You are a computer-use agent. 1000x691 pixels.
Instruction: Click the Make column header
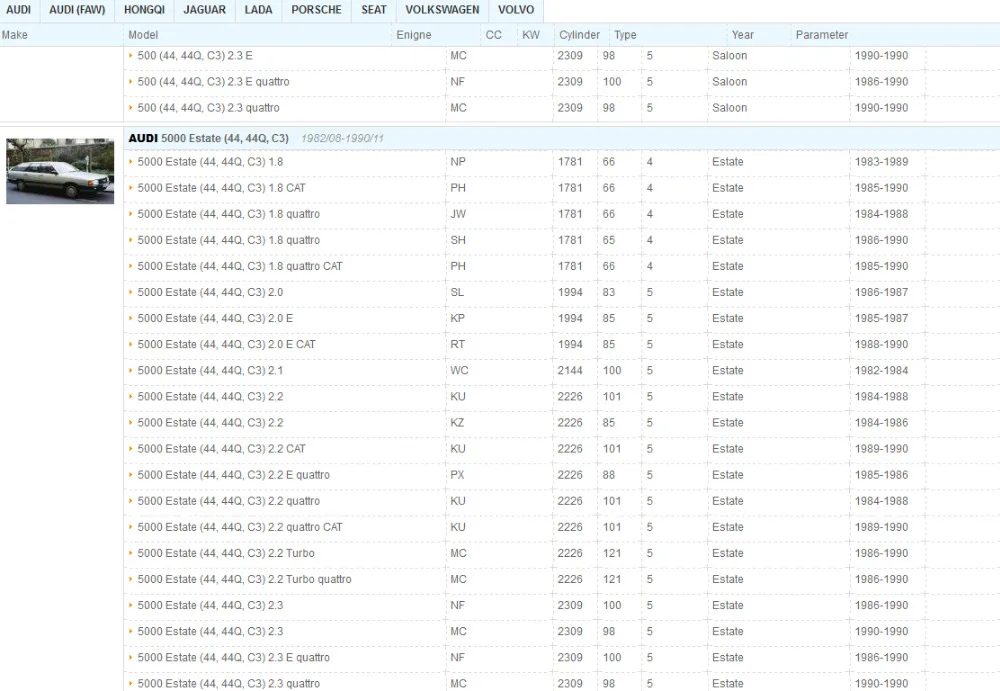[x=15, y=35]
